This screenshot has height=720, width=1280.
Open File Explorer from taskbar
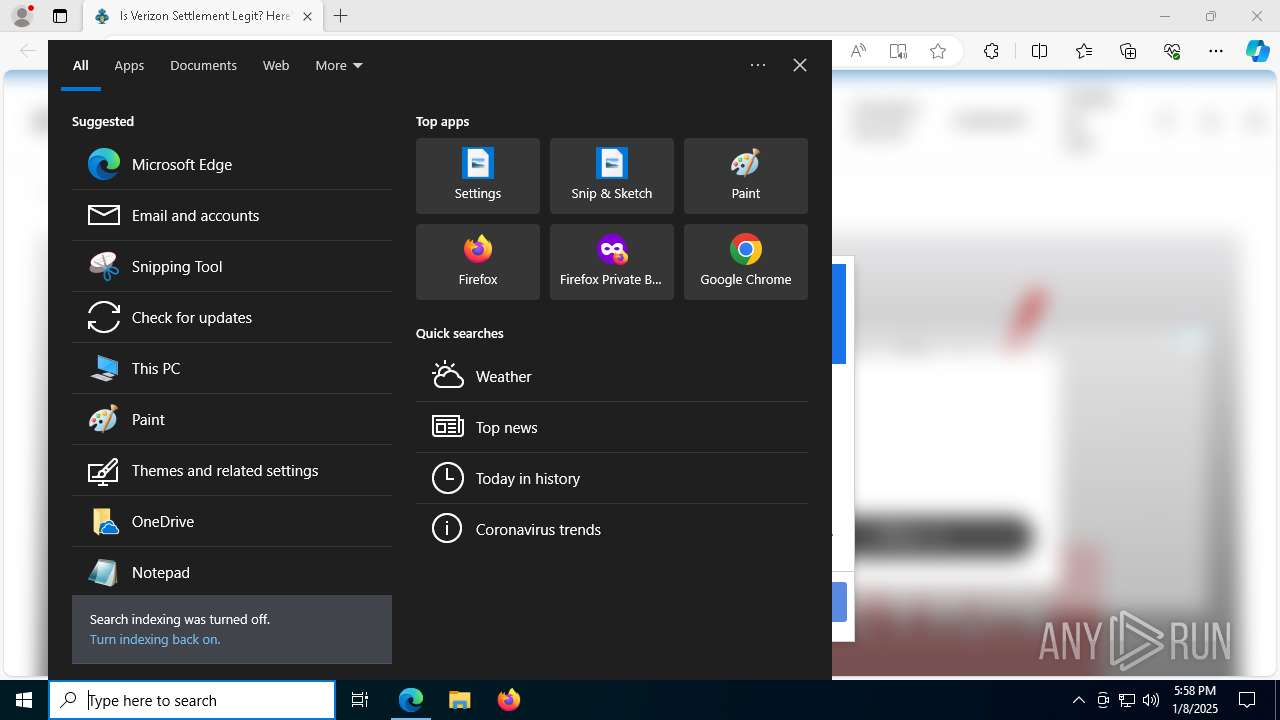(459, 700)
